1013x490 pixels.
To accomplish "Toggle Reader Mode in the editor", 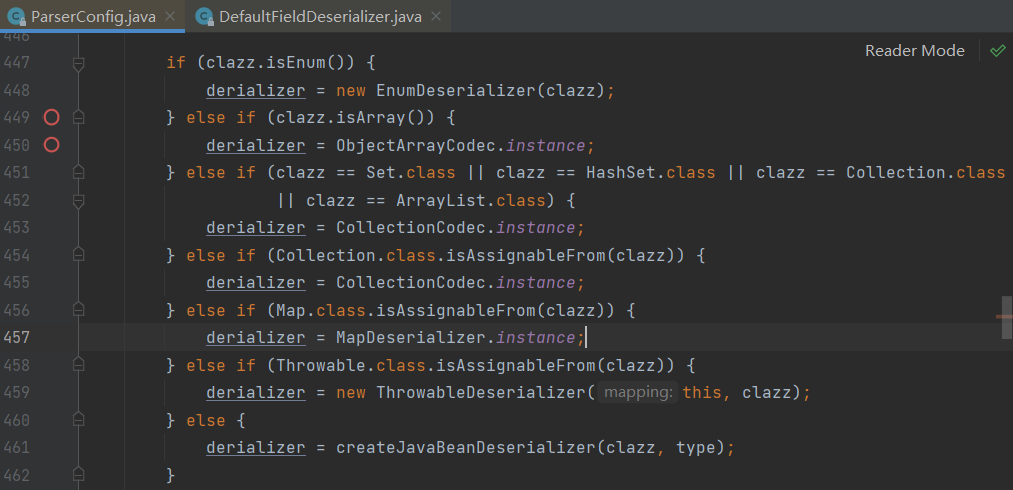I will click(x=914, y=51).
